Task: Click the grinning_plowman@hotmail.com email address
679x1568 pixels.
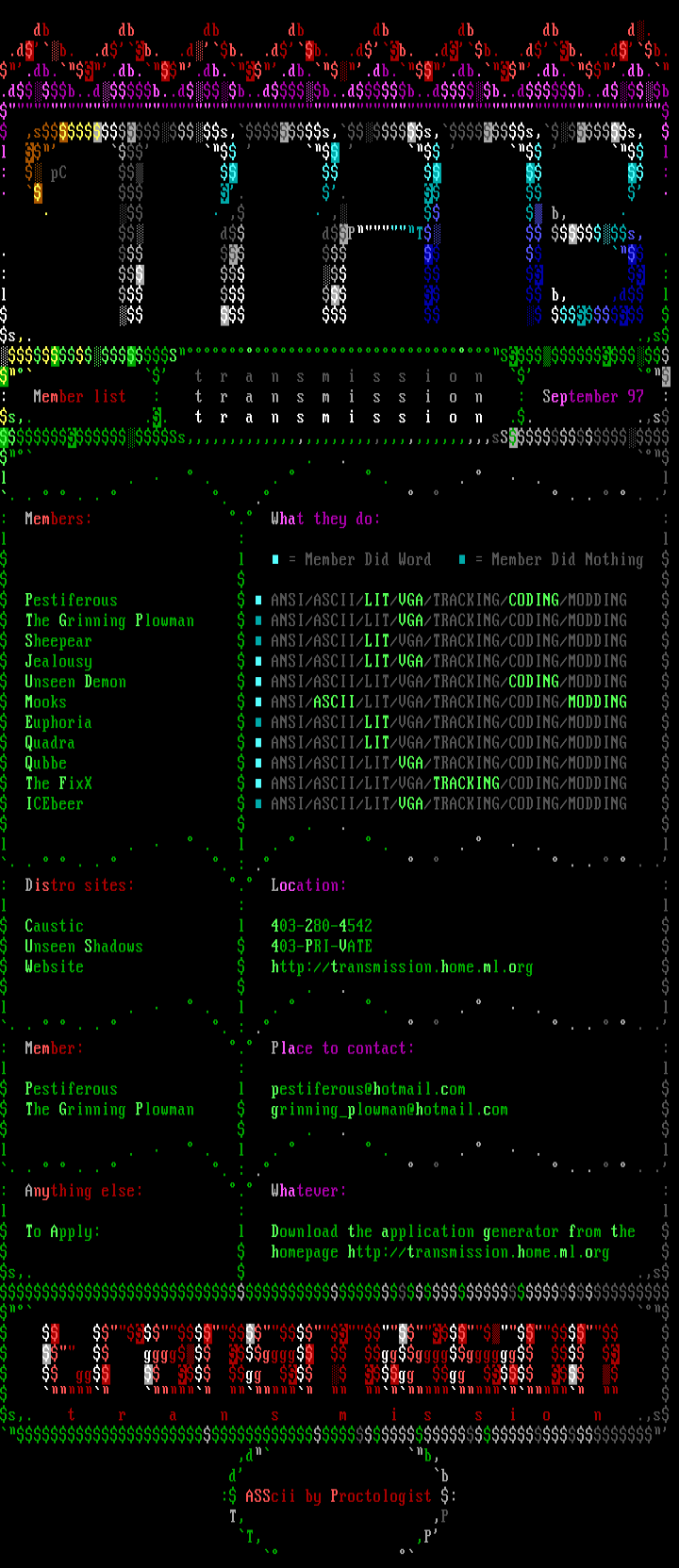Action: pos(389,1110)
